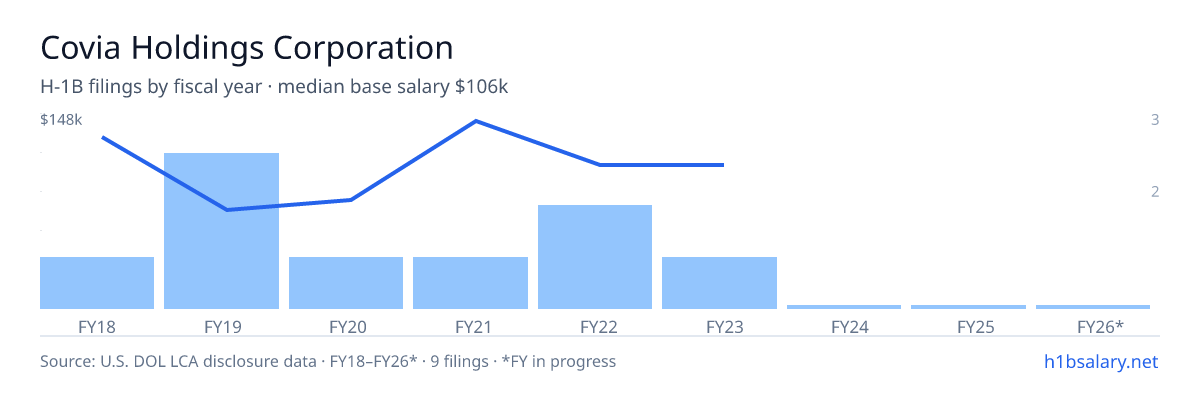Image resolution: width=1200 pixels, height=400 pixels.
Task: Click the salary line peak above FY21
Action: pos(475,121)
